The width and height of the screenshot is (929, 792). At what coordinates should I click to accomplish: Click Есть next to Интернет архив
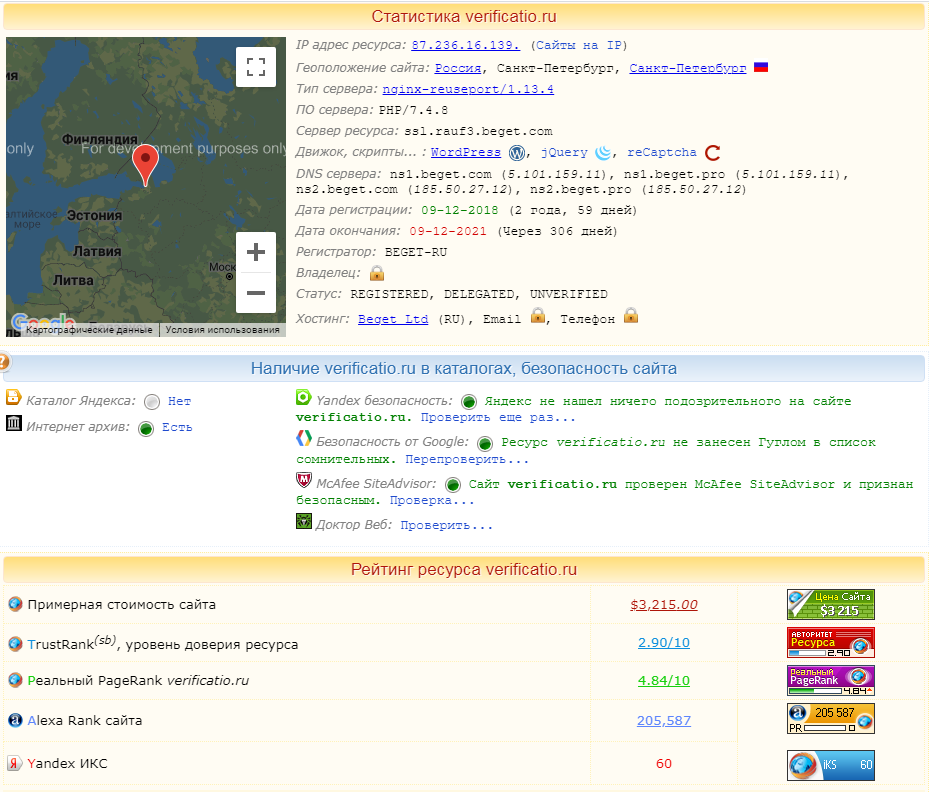click(177, 427)
